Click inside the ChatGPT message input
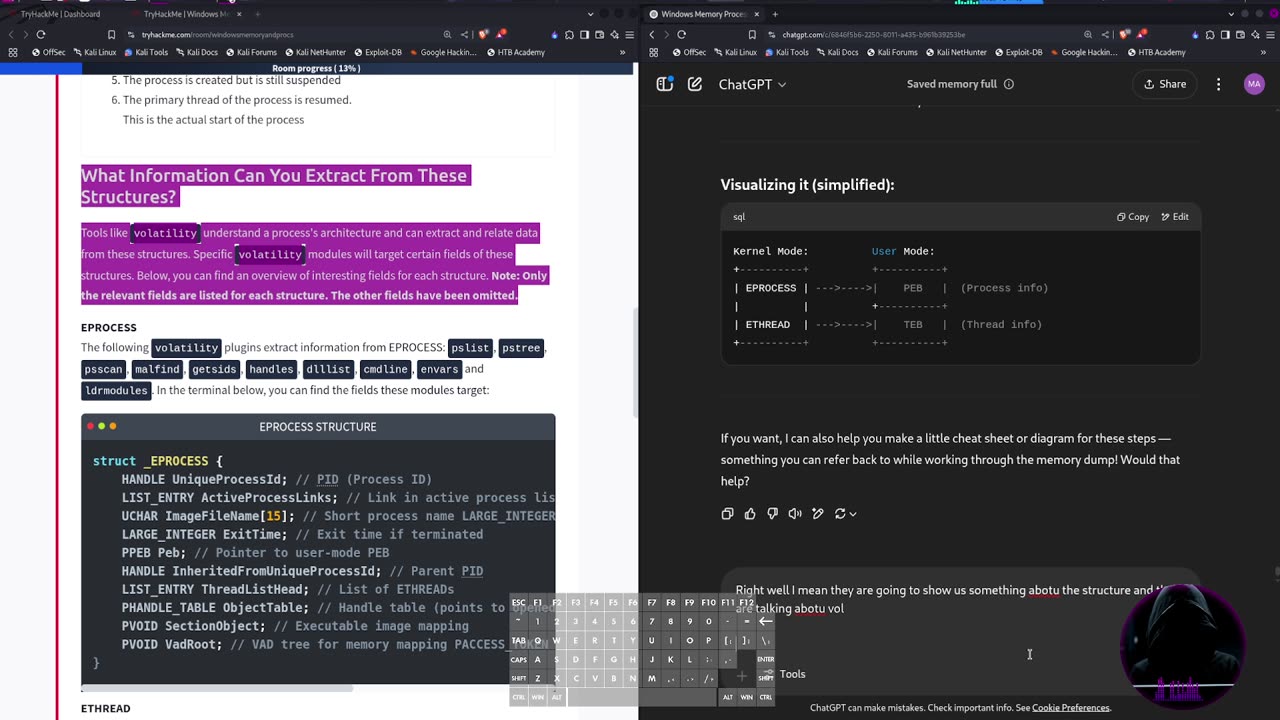 click(960, 599)
